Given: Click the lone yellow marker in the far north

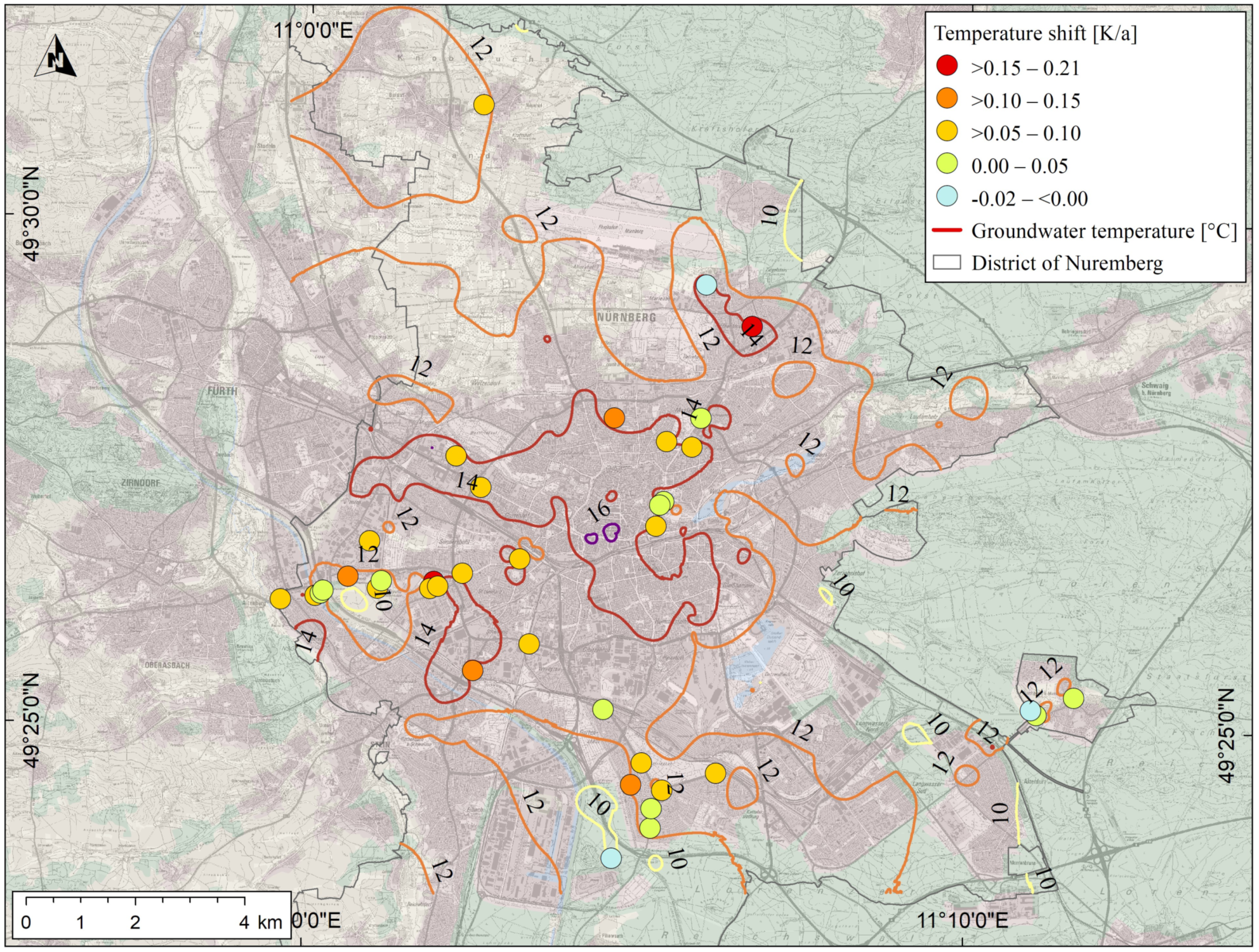Looking at the screenshot, I should click(x=483, y=105).
